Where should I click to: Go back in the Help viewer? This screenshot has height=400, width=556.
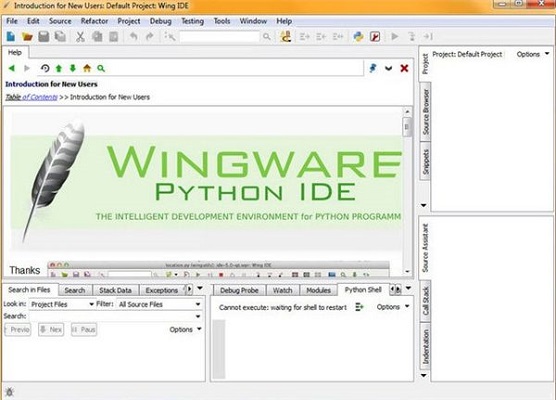pos(12,68)
